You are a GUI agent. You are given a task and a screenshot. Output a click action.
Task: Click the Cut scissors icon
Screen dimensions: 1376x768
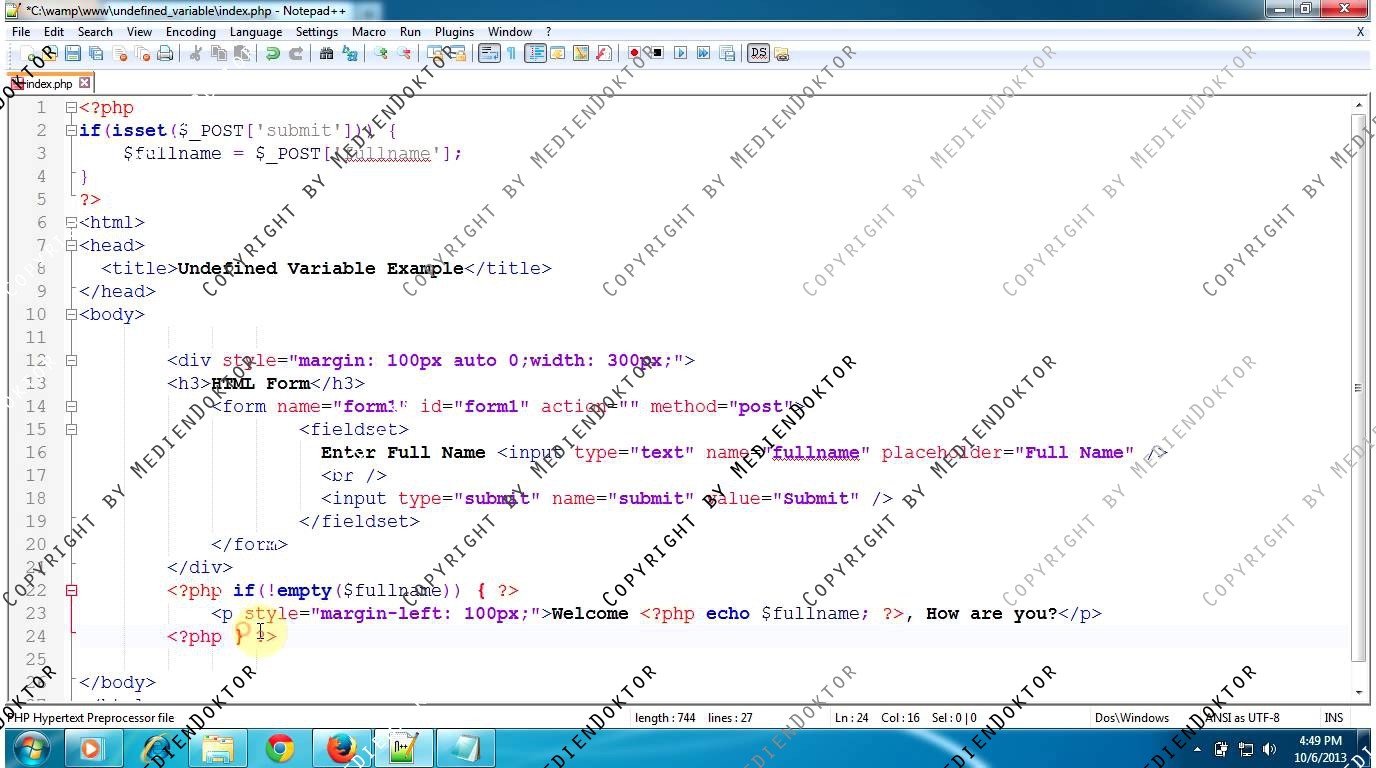tap(196, 54)
